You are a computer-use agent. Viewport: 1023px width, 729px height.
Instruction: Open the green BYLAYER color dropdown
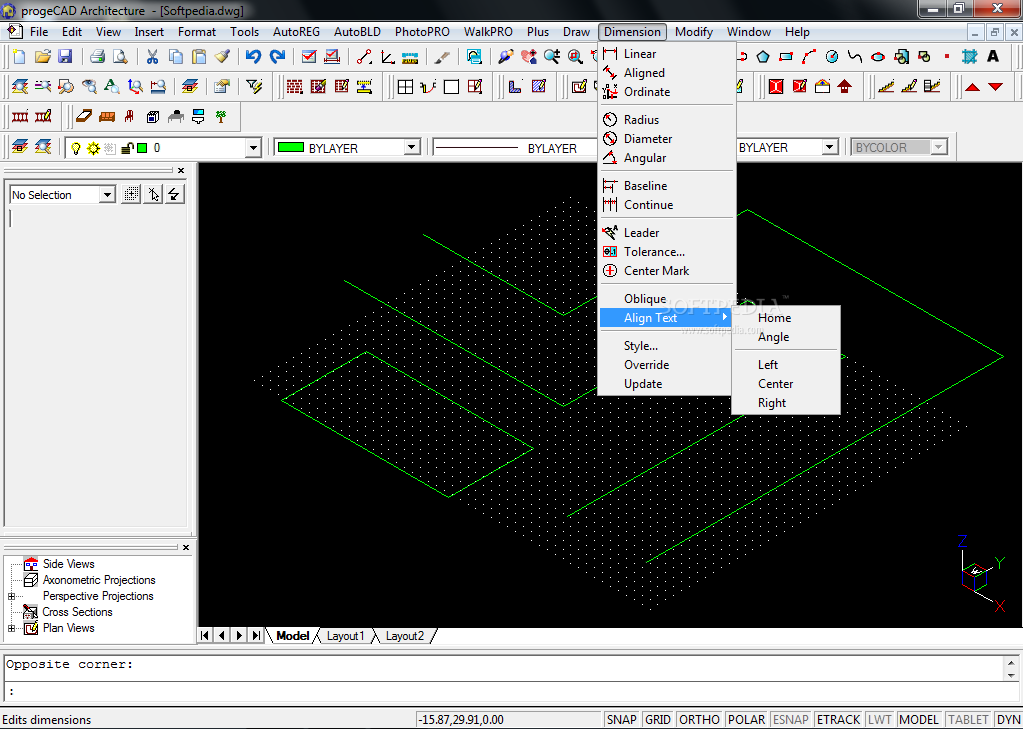tap(412, 147)
